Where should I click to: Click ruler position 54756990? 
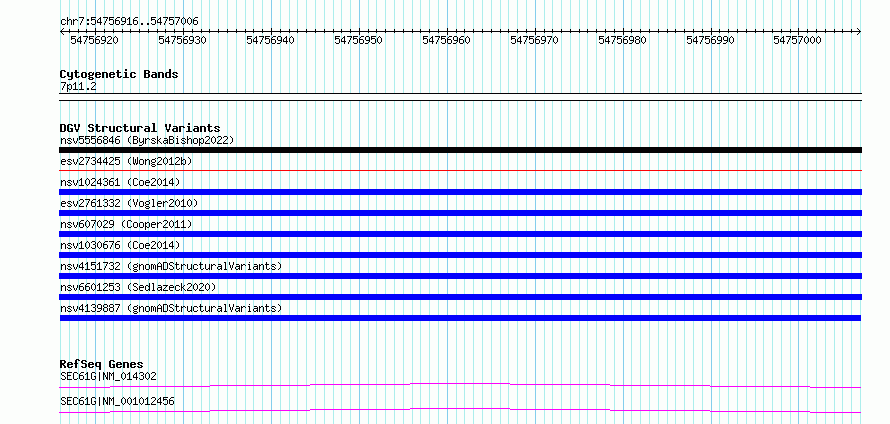(x=710, y=40)
